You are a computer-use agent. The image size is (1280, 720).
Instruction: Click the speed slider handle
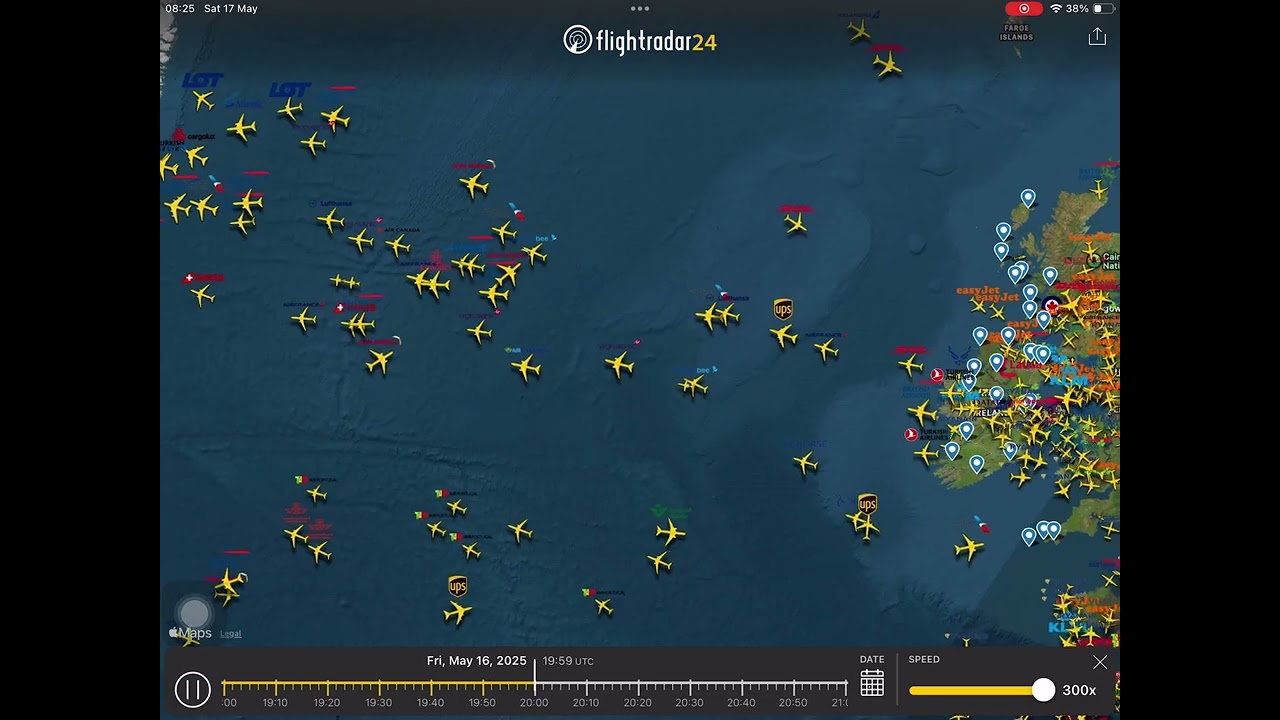pyautogui.click(x=1043, y=690)
